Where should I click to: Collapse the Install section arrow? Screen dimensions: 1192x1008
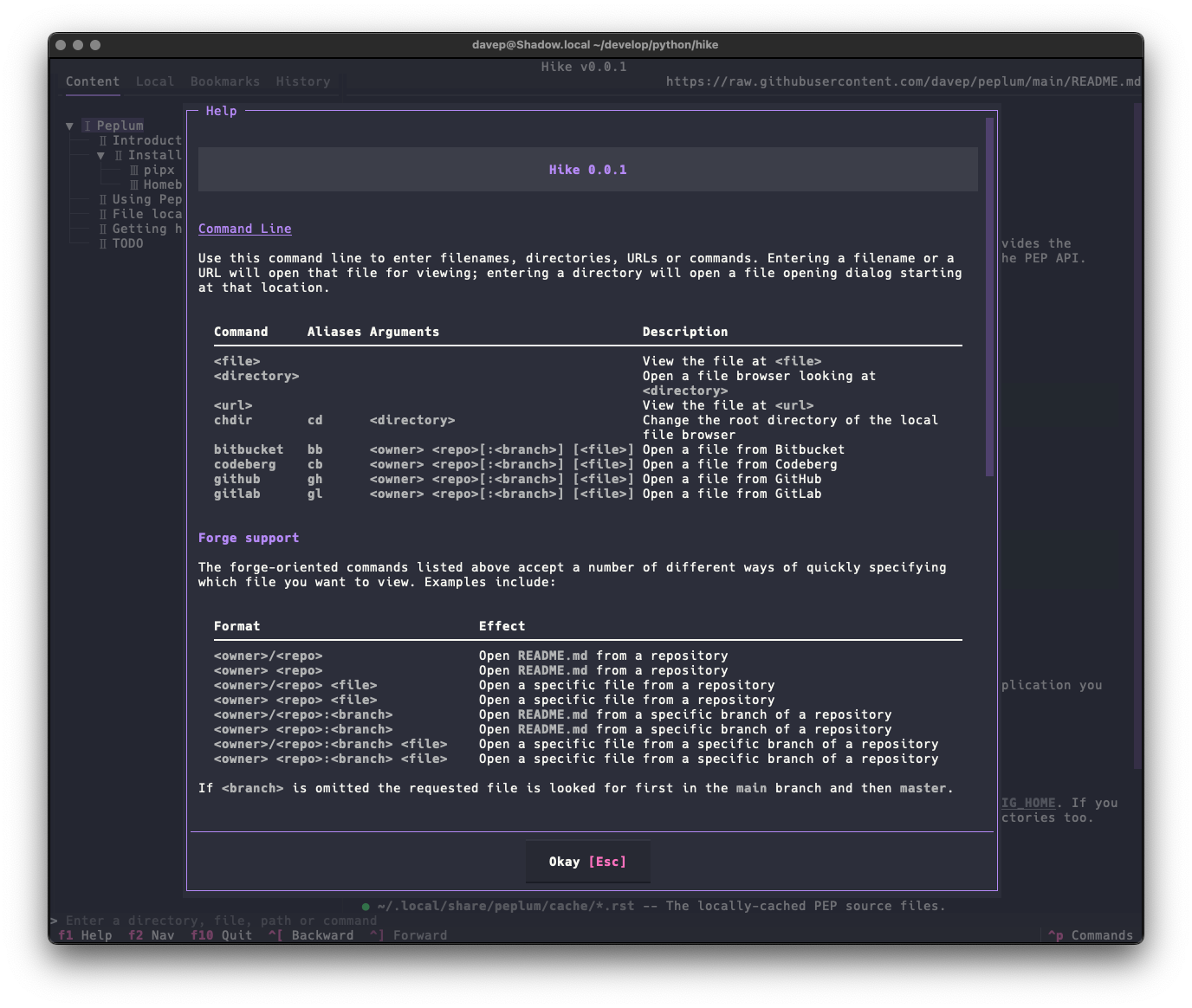tap(101, 156)
